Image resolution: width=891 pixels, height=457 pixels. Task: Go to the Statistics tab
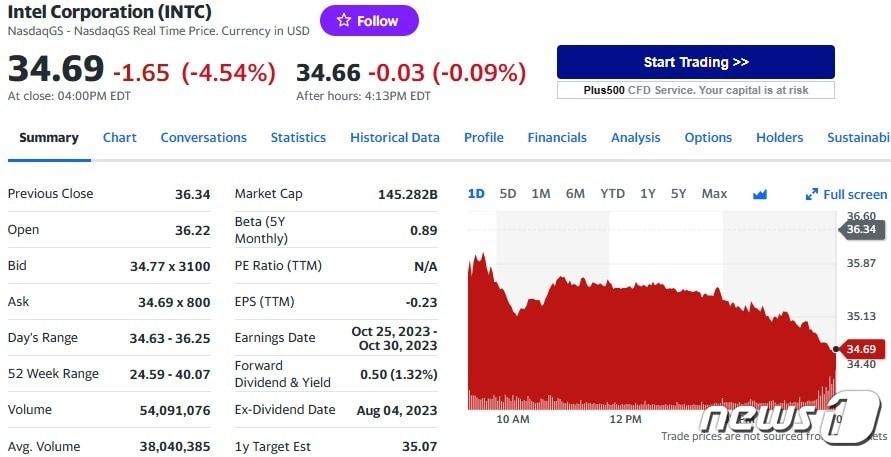[x=298, y=138]
